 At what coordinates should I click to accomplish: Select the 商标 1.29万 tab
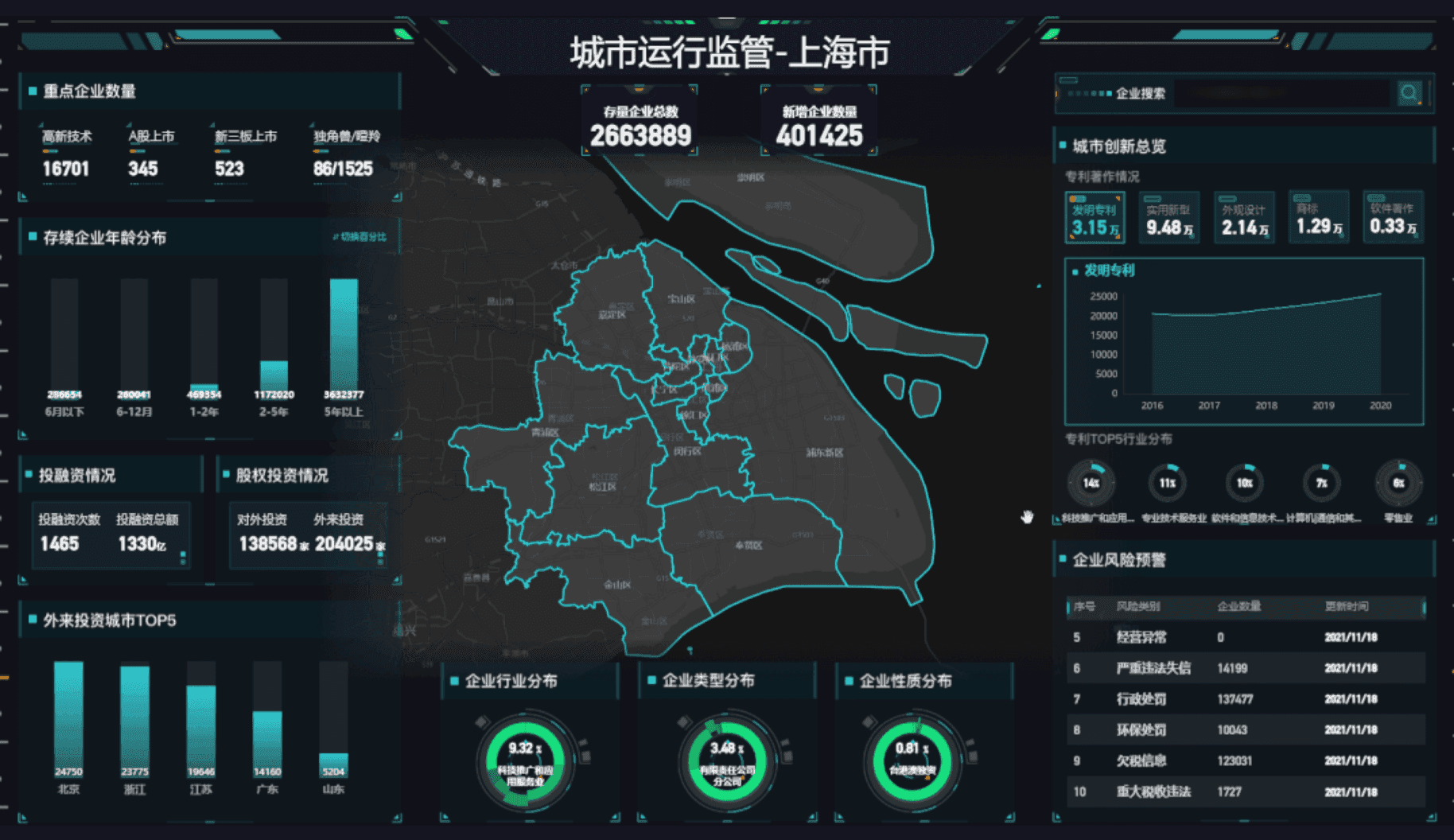point(1319,217)
